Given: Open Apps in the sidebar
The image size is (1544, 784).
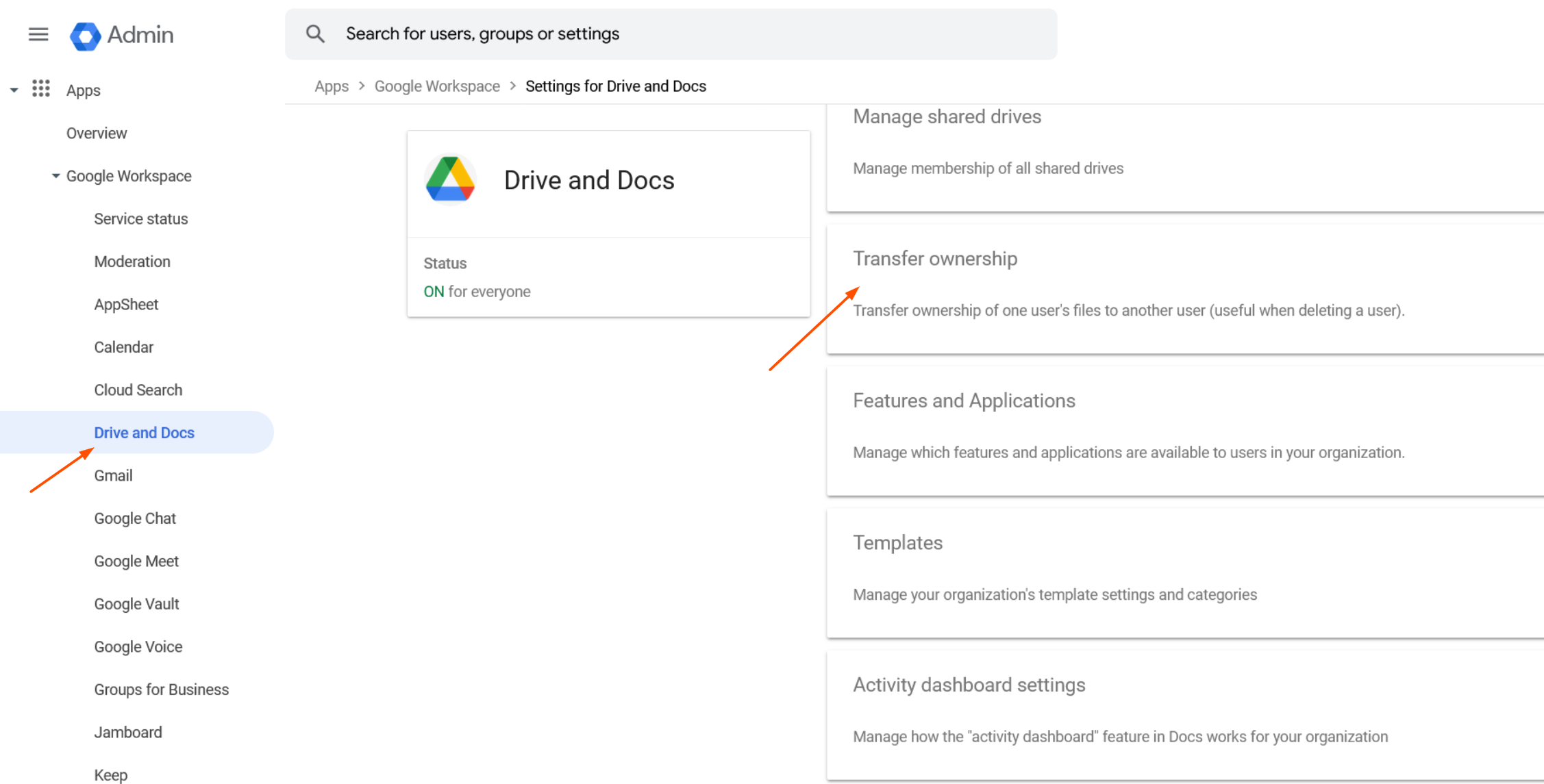Looking at the screenshot, I should coord(83,90).
